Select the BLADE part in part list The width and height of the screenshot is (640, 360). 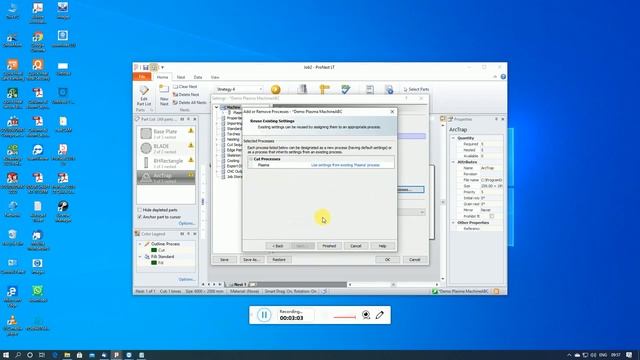[x=166, y=148]
